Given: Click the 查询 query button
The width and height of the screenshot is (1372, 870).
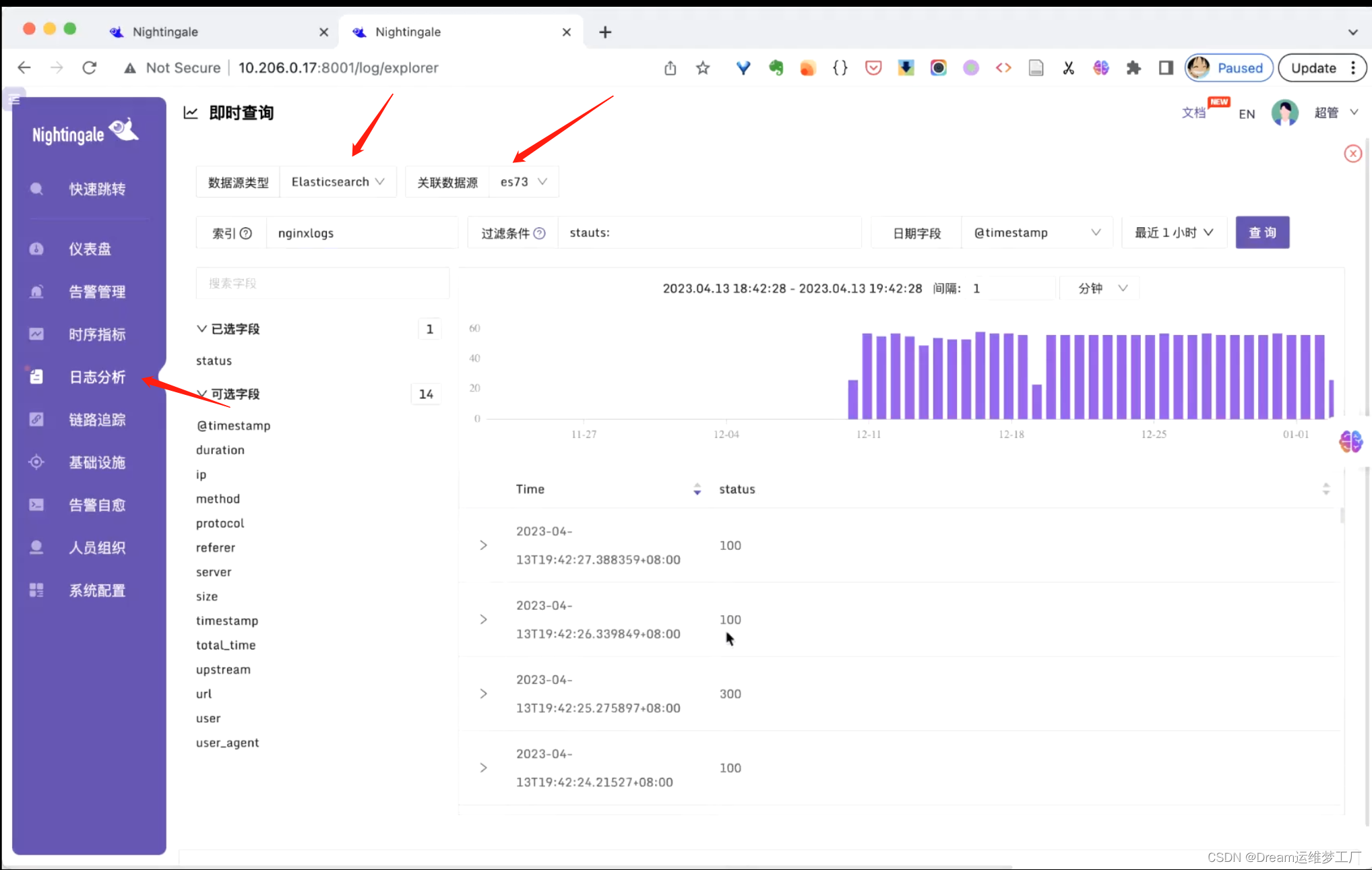Looking at the screenshot, I should tap(1261, 232).
